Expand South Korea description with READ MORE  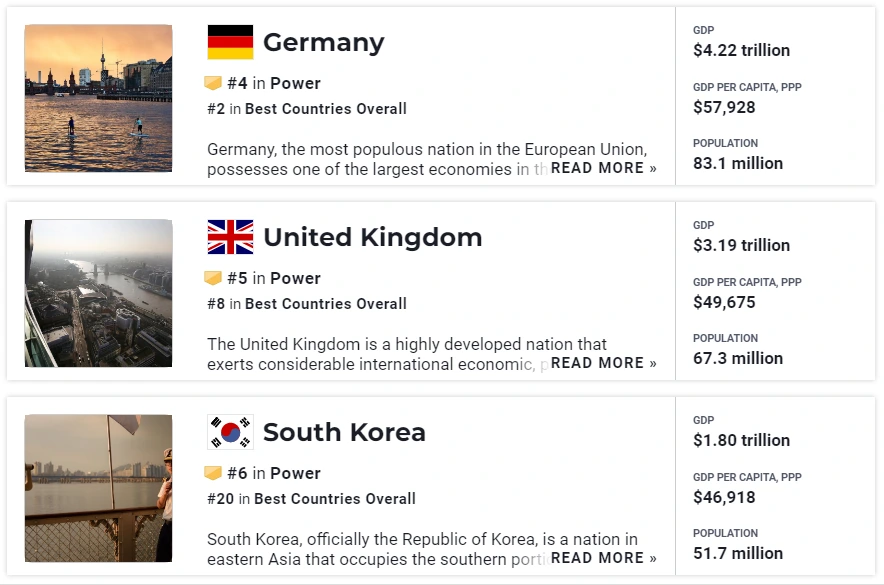coord(604,558)
